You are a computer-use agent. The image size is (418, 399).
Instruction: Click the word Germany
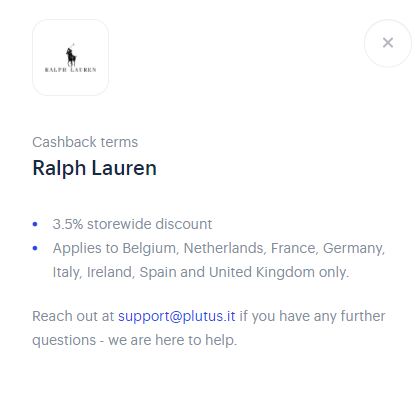tap(354, 248)
